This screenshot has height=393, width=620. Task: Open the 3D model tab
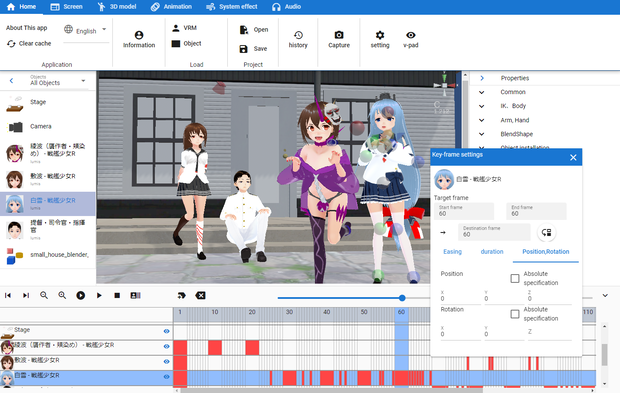tap(117, 7)
